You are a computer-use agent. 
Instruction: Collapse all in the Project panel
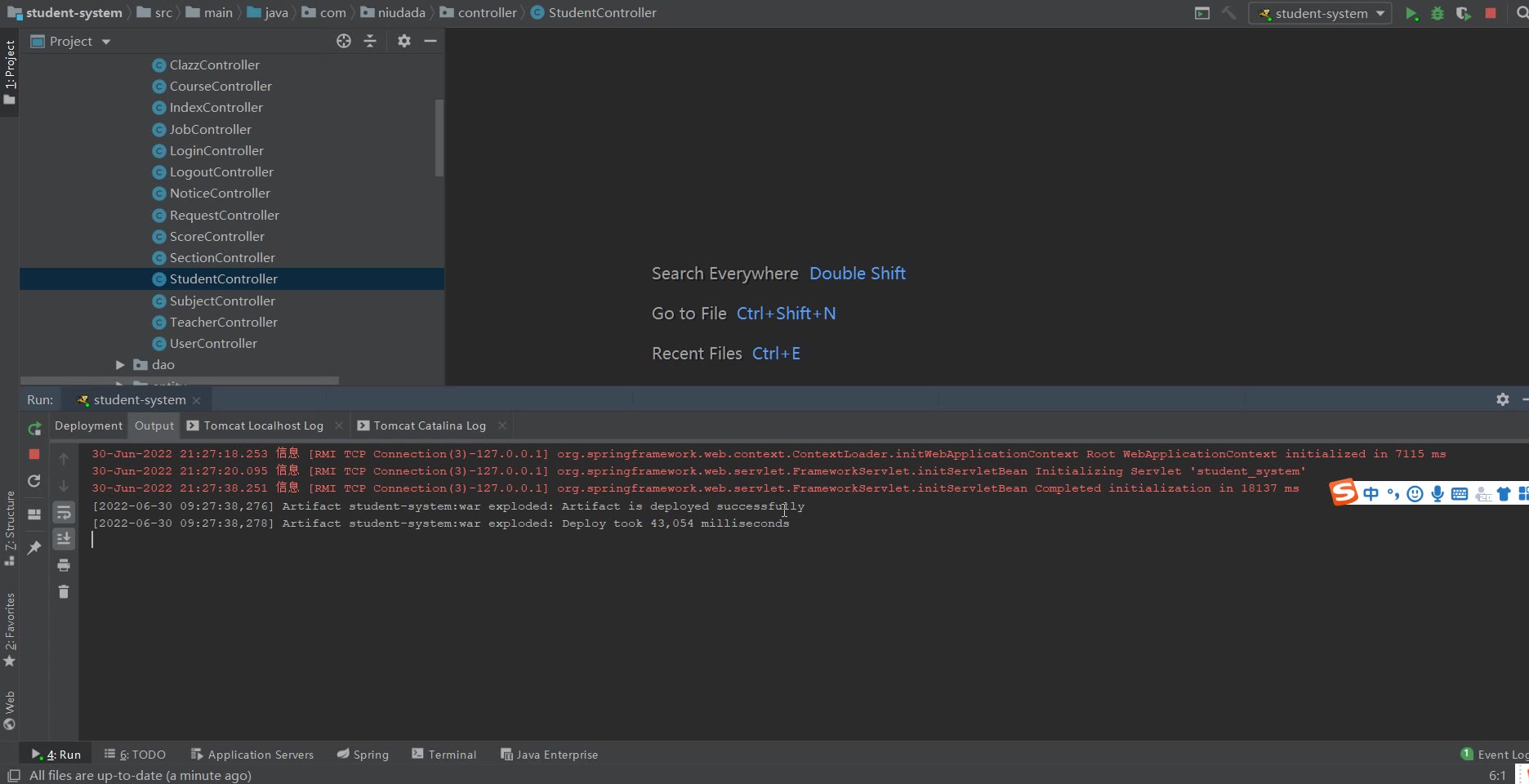(x=370, y=42)
